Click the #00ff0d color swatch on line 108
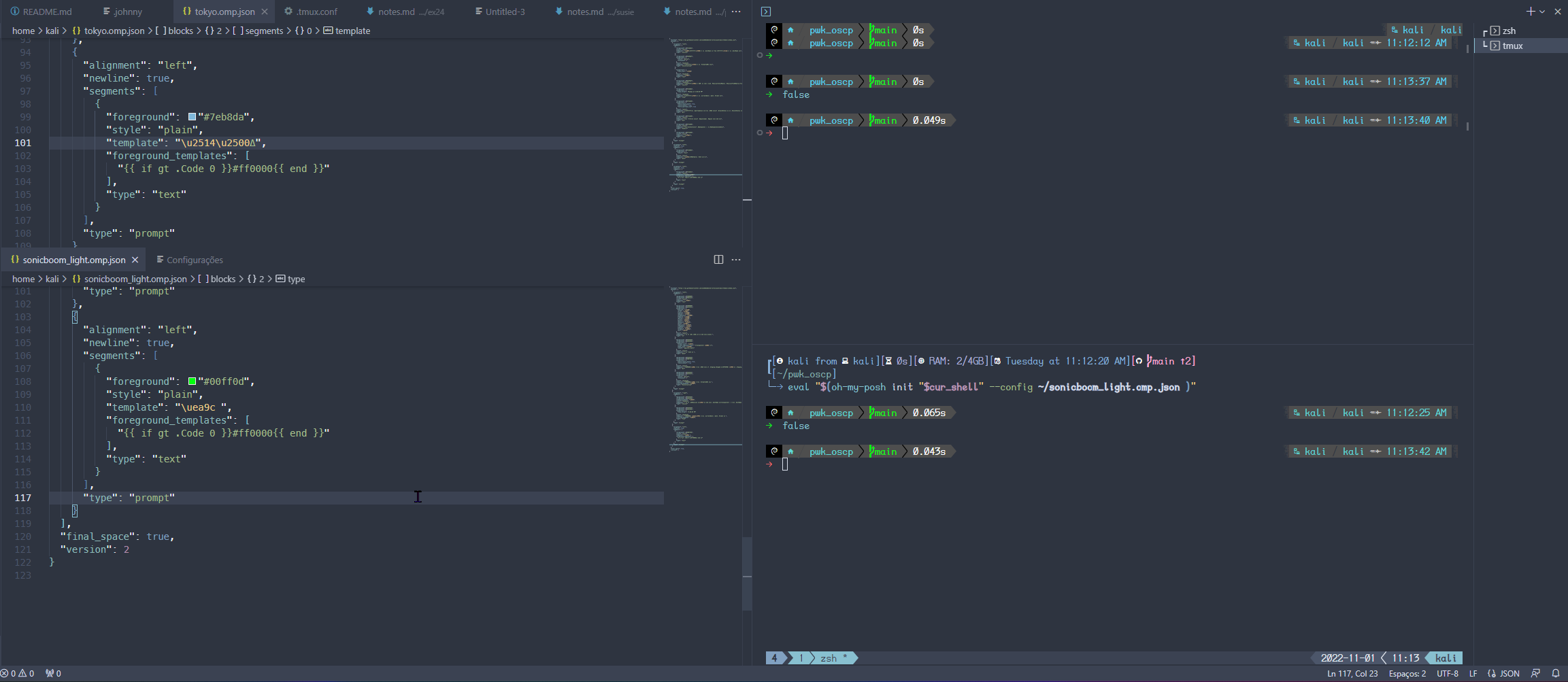The height and width of the screenshot is (682, 1568). (193, 381)
